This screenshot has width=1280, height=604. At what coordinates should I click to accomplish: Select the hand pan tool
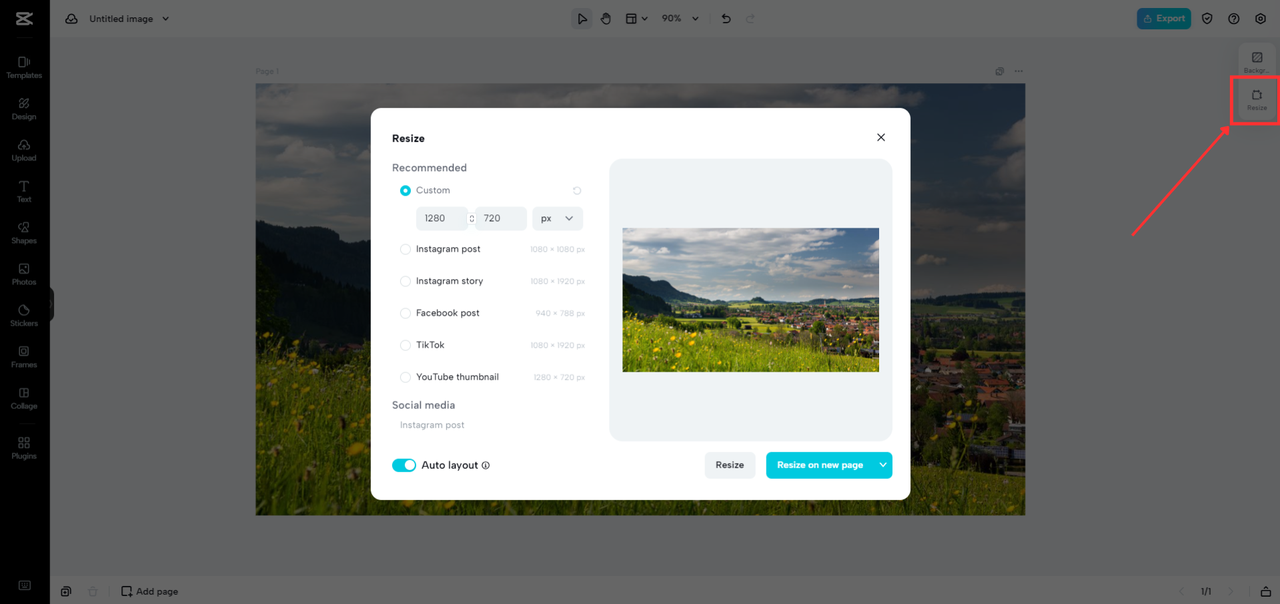[606, 19]
